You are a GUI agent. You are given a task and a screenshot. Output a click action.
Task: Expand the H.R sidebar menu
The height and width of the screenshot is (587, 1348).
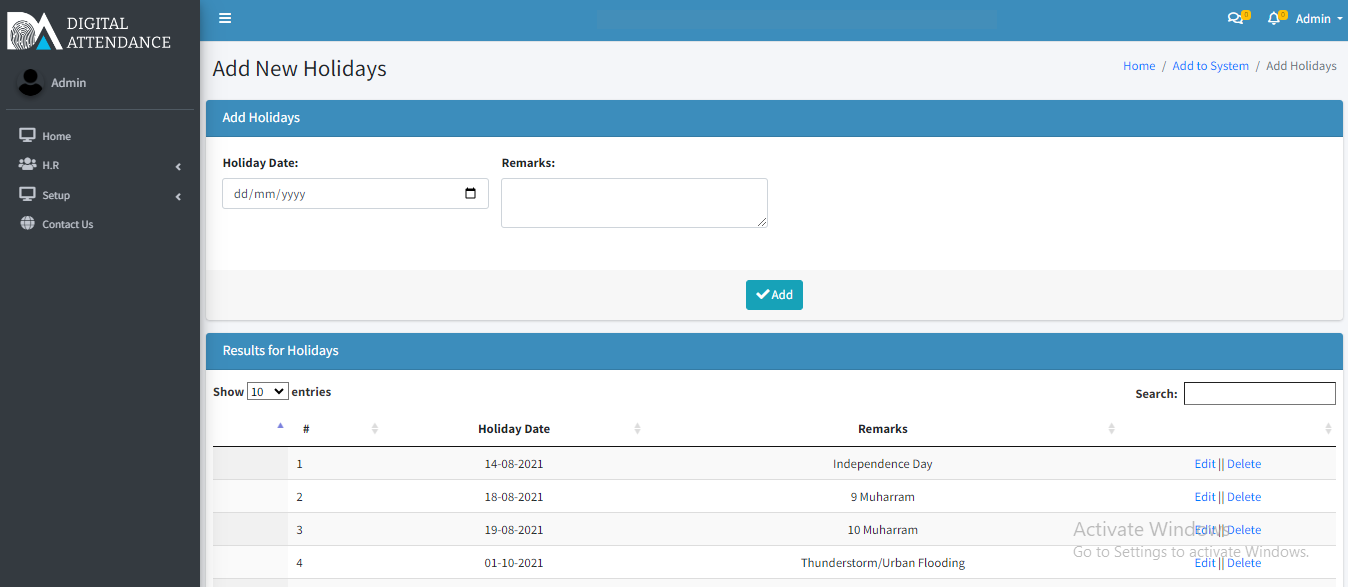click(x=100, y=166)
